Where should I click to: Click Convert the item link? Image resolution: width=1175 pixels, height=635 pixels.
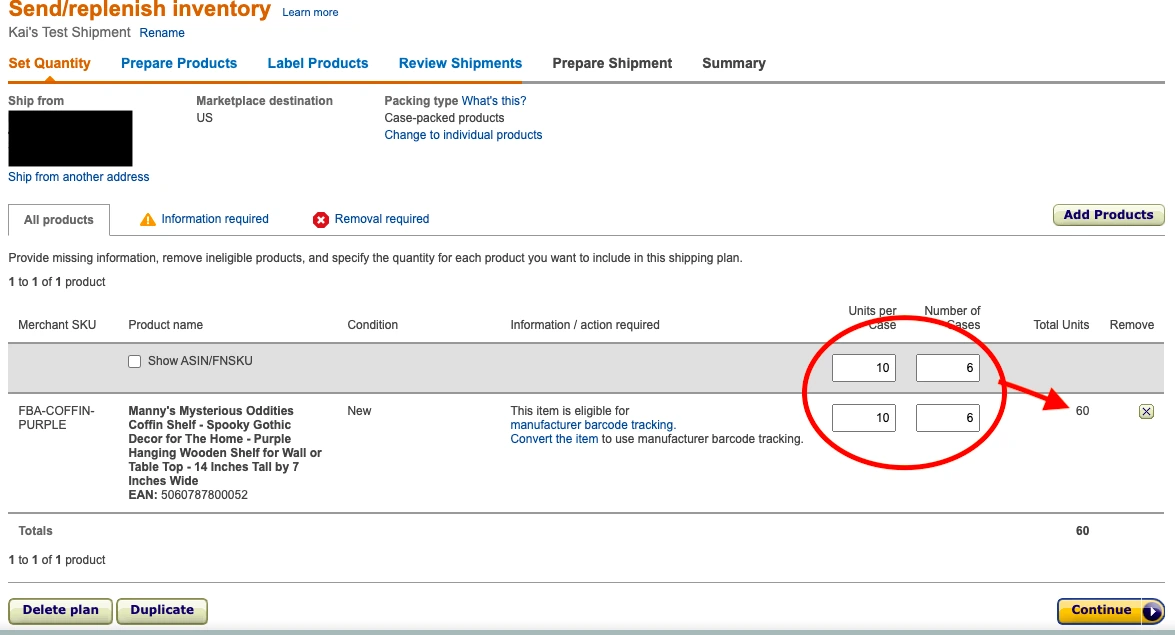pos(554,439)
